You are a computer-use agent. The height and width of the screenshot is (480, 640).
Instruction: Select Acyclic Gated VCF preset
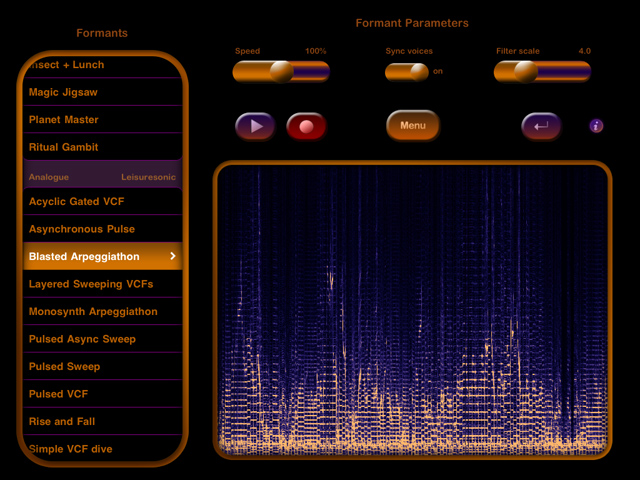click(102, 202)
